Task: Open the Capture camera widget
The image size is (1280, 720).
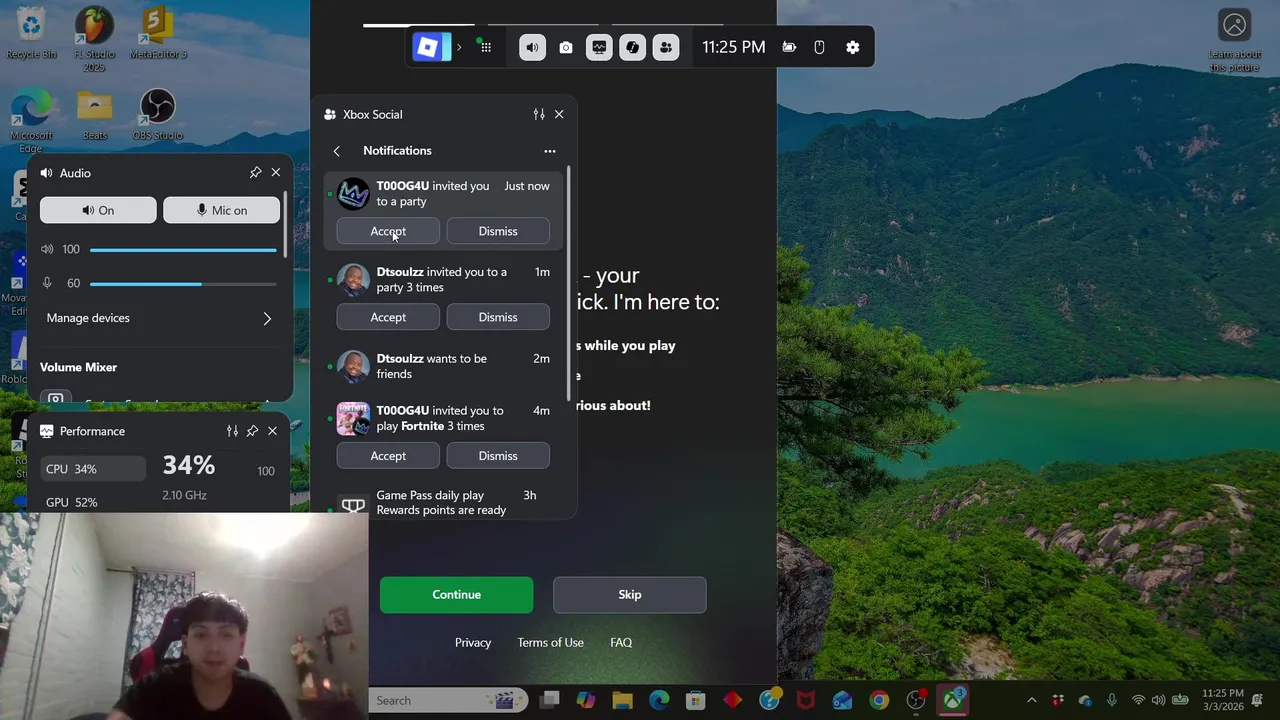Action: pos(566,47)
